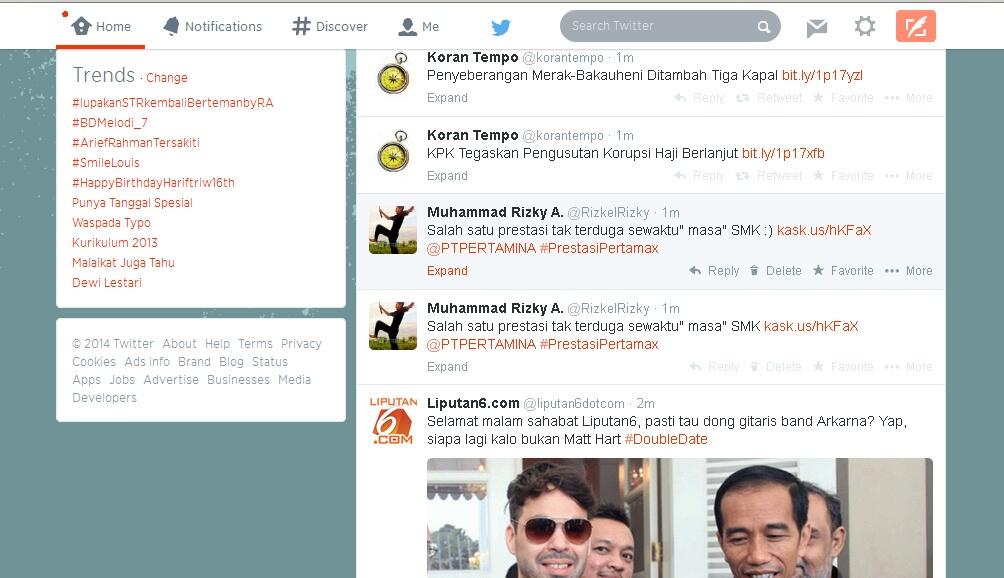The width and height of the screenshot is (1004, 578).
Task: Favorite Muhammad Rizky's highlighted tweet
Action: point(843,271)
